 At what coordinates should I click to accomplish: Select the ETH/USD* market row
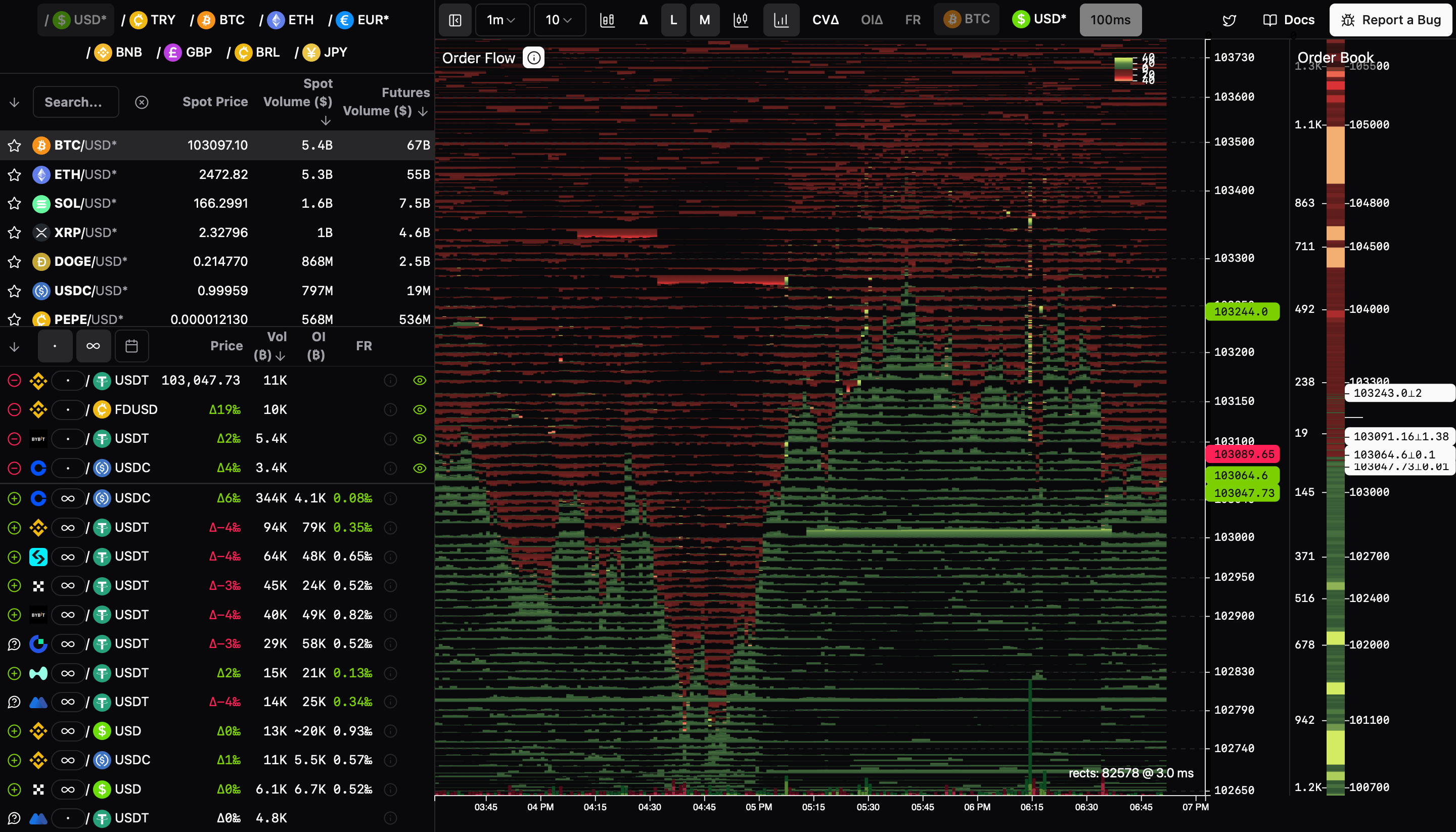pos(217,175)
